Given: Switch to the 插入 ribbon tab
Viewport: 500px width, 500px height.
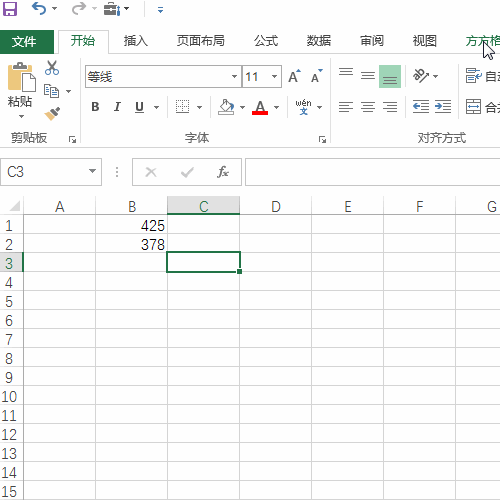Looking at the screenshot, I should (136, 41).
